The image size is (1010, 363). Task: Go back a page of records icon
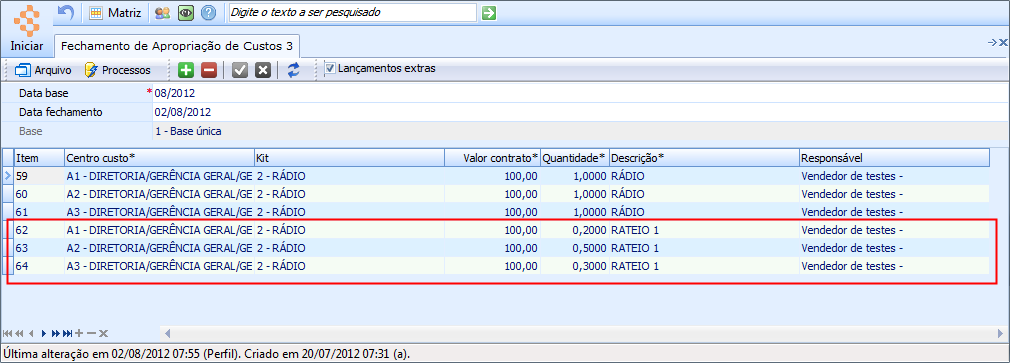(19, 333)
